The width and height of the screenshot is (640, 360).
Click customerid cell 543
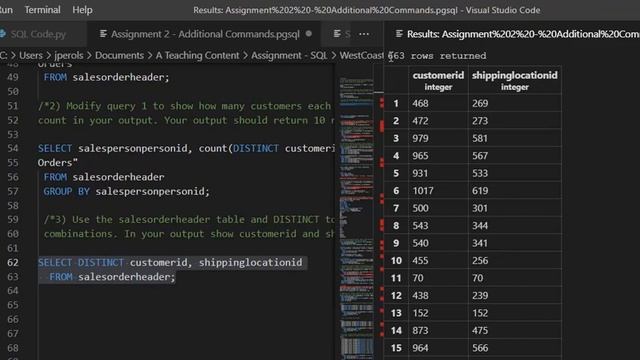pyautogui.click(x=438, y=226)
